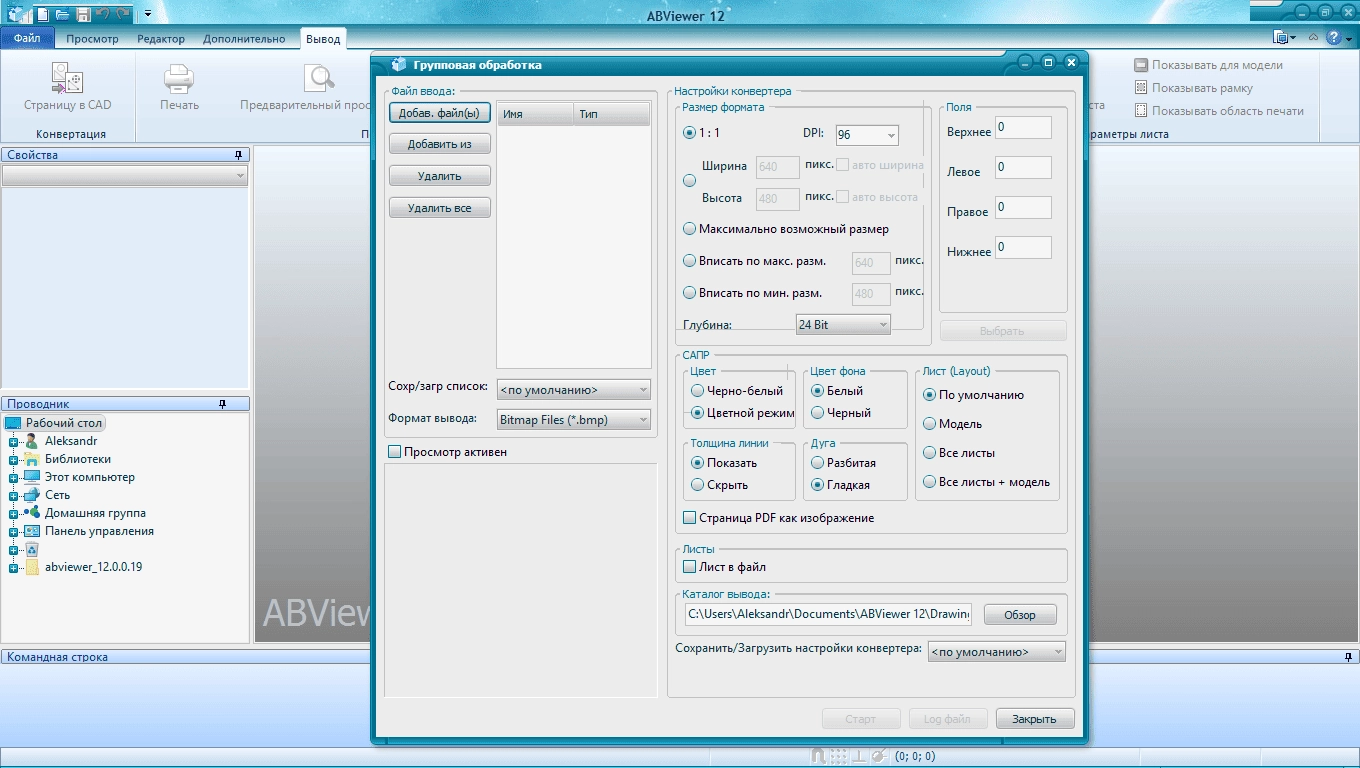This screenshot has height=768, width=1360.
Task: Click the New document icon in quick access toolbar
Action: [x=43, y=14]
